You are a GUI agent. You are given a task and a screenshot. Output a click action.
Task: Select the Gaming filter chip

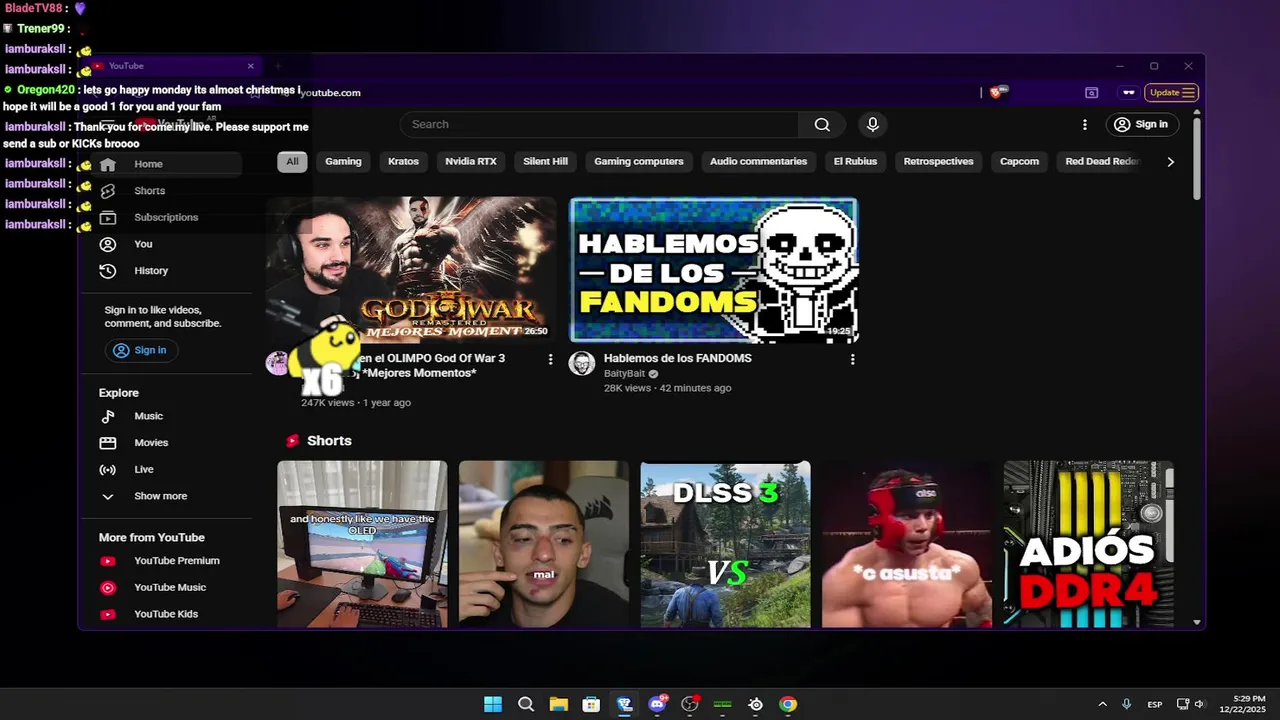click(x=343, y=161)
